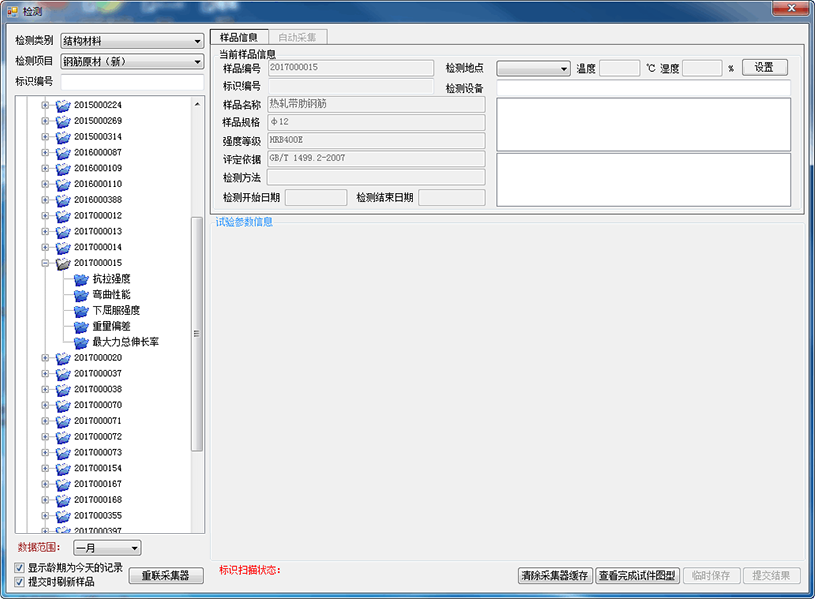The width and height of the screenshot is (815, 599).
Task: Click the open folder icon for 2017000015
Action: click(x=63, y=263)
